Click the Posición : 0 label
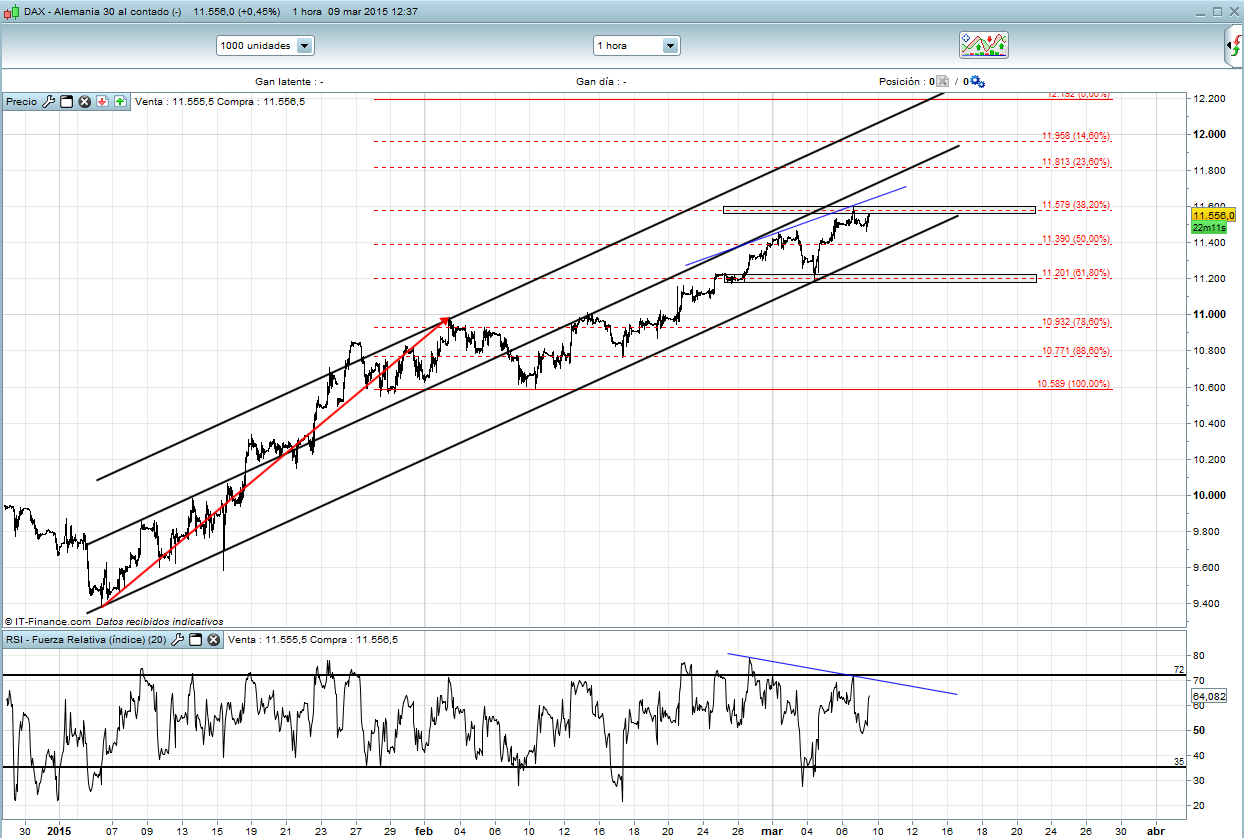Viewport: 1244px width, 838px height. (906, 82)
